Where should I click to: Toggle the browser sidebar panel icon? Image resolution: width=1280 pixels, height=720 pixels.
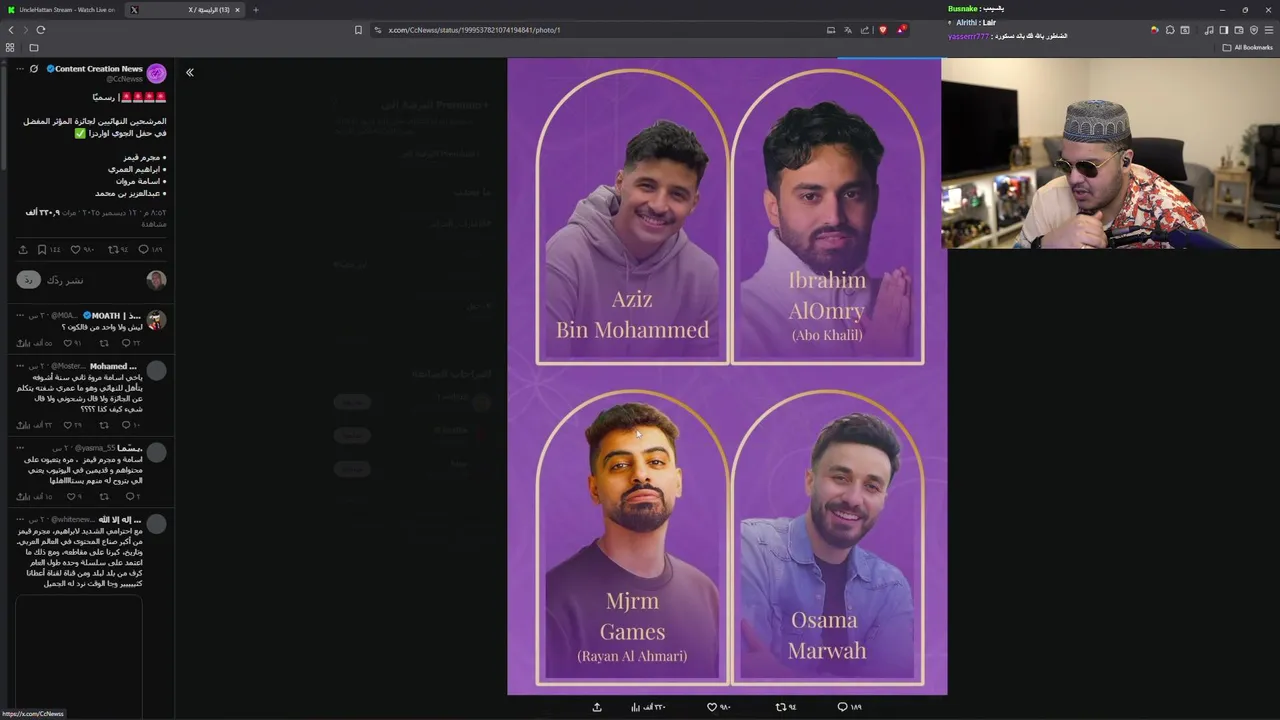coord(1224,30)
